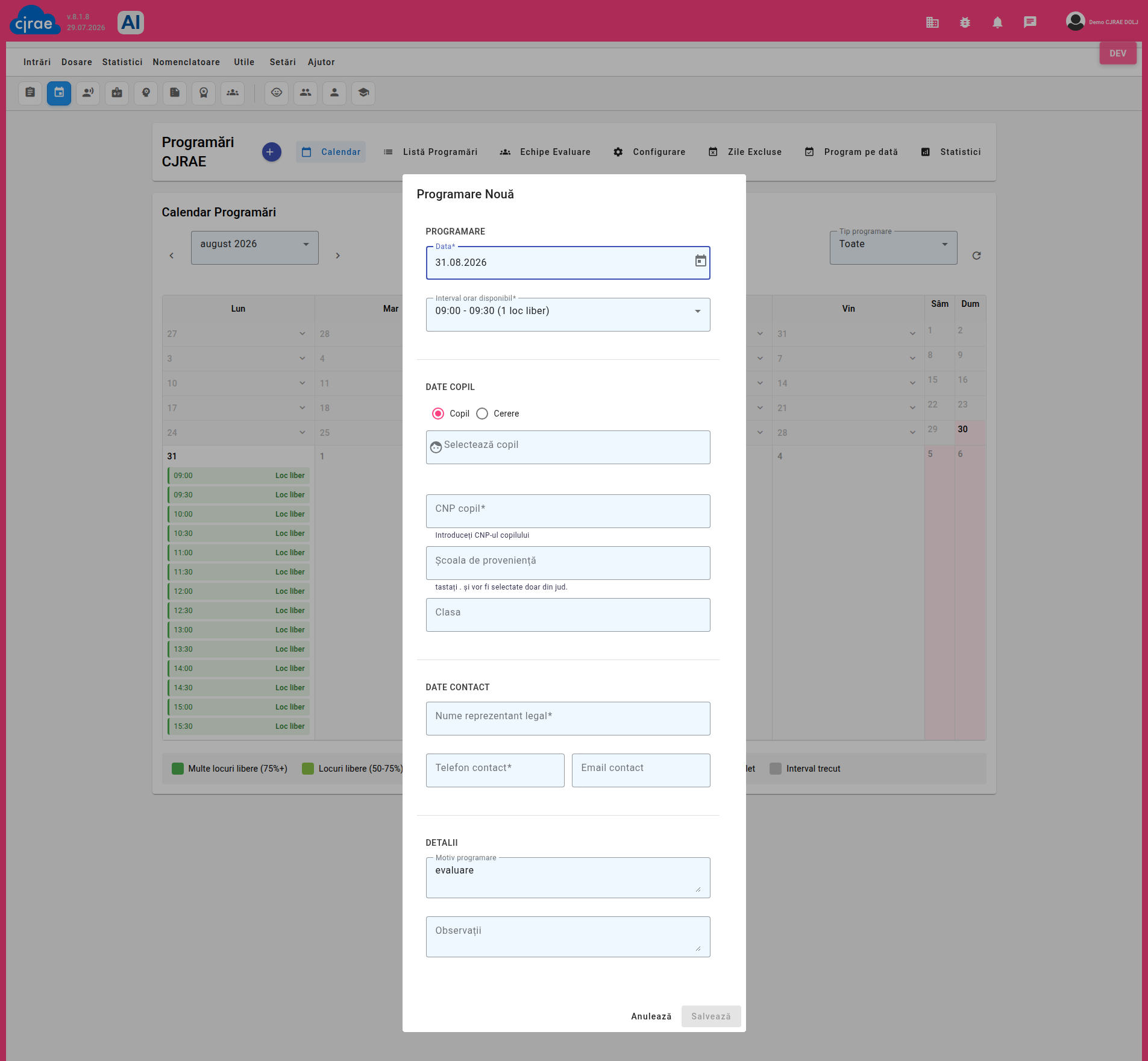The image size is (1148, 1061).
Task: Click the groups toolbar icon
Action: click(x=233, y=93)
